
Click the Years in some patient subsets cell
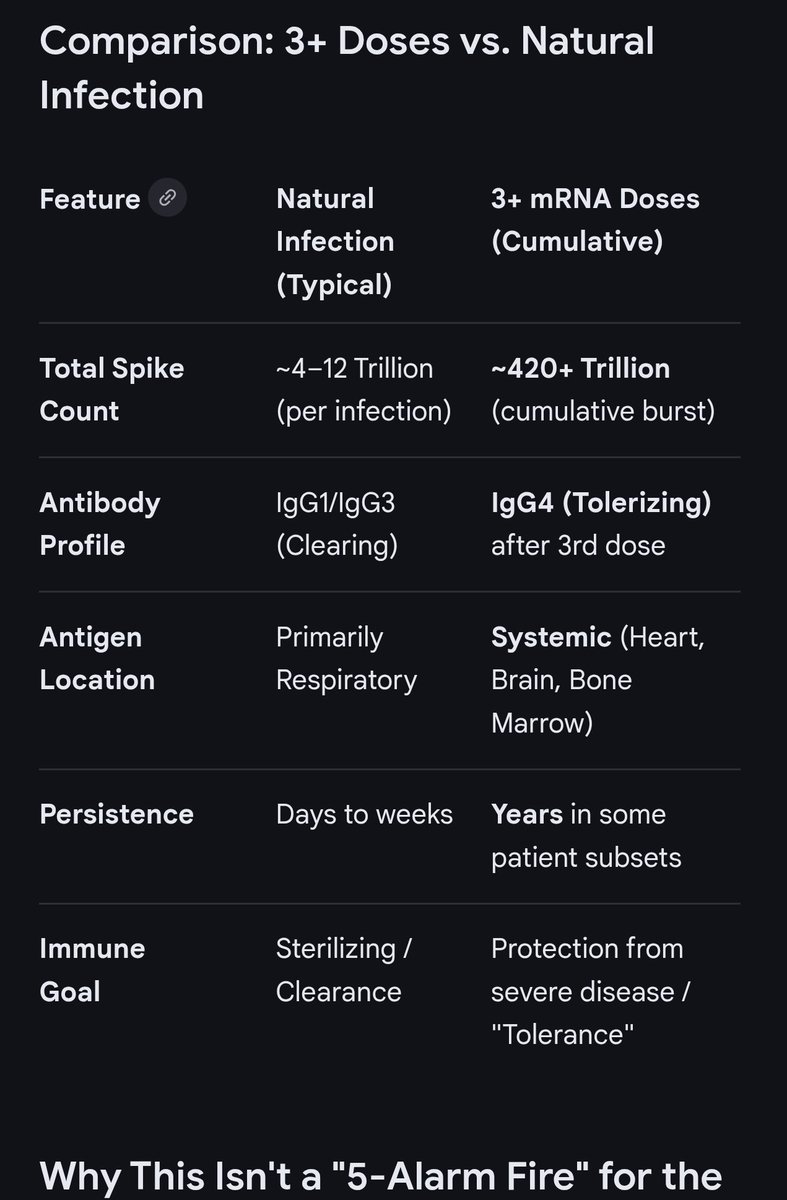pyautogui.click(x=586, y=836)
